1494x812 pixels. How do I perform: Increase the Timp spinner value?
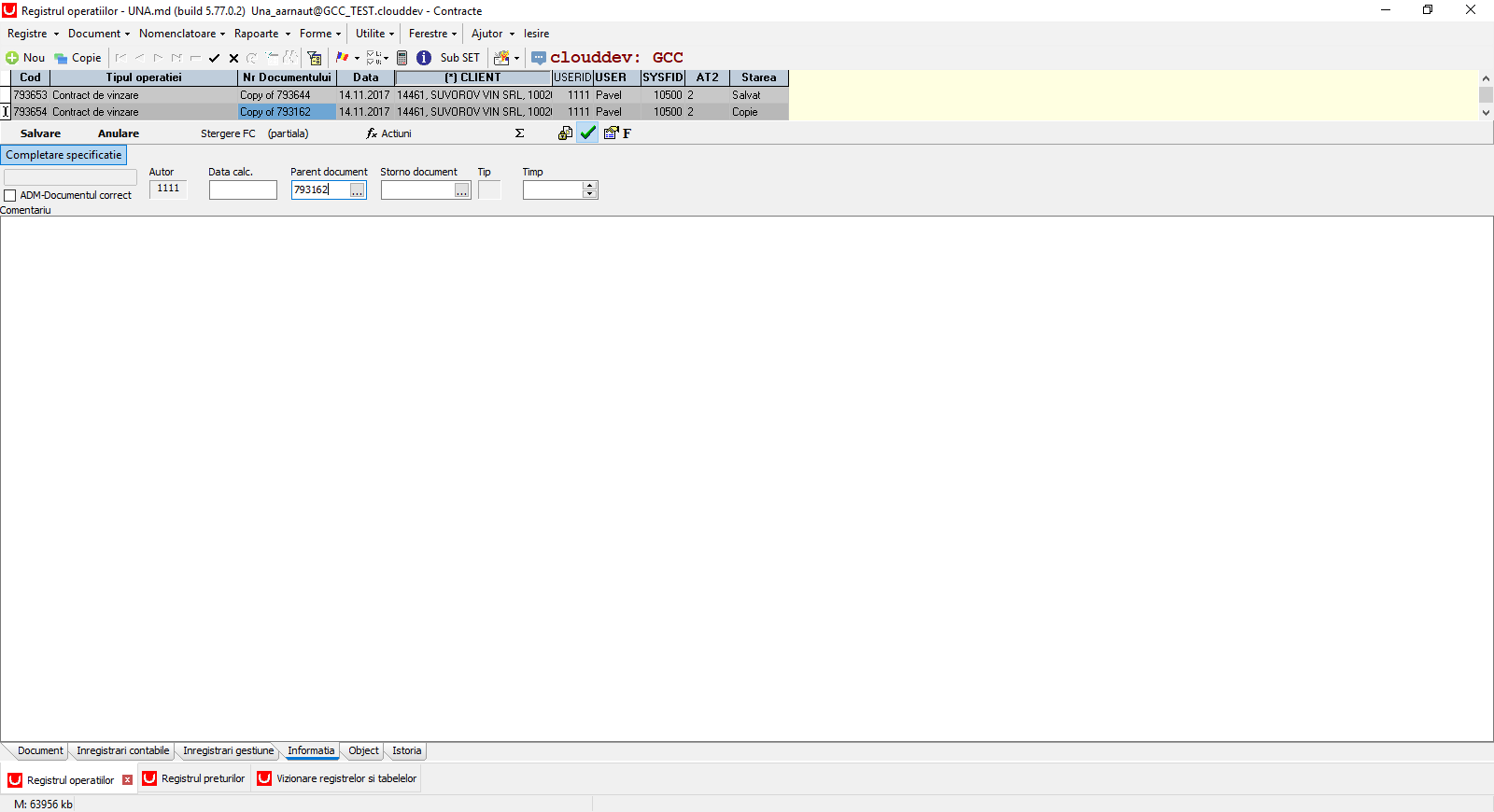589,185
